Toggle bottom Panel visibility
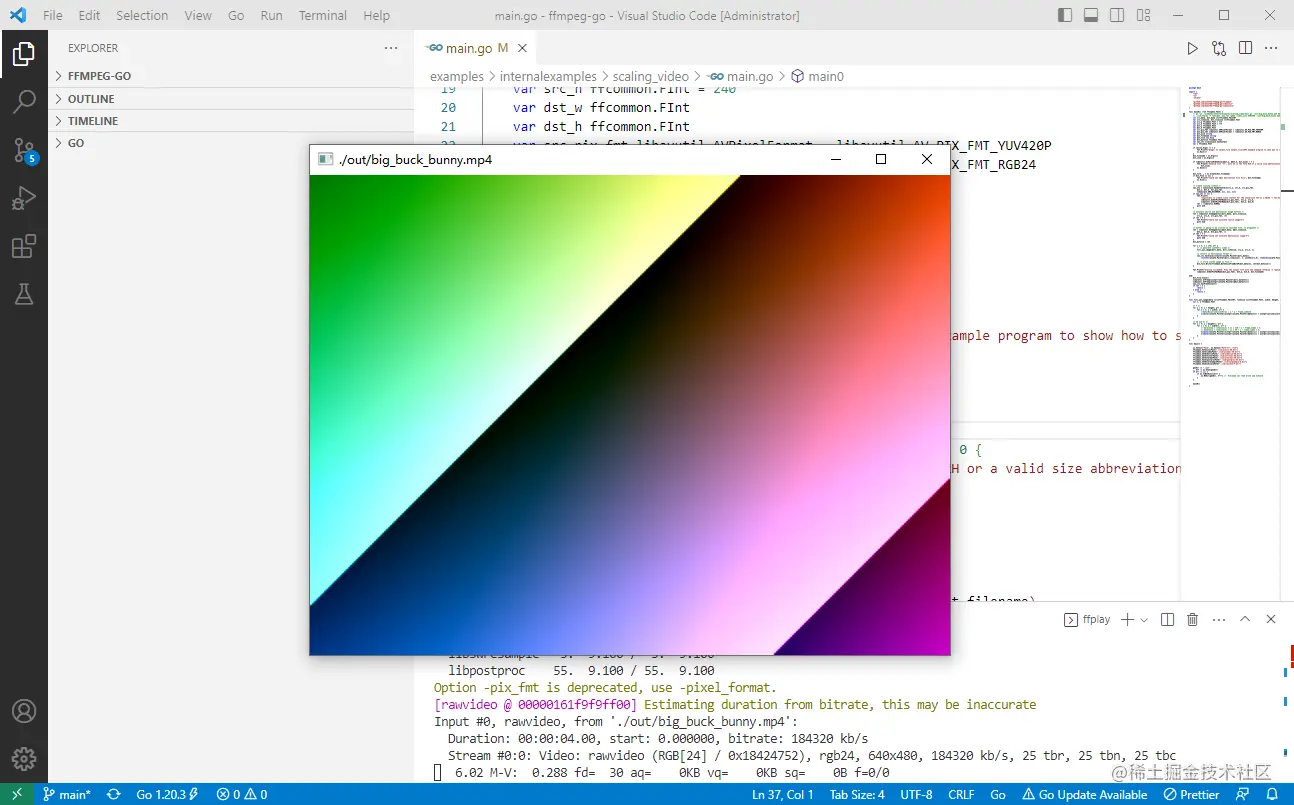Viewport: 1294px width, 805px height. 1091,16
